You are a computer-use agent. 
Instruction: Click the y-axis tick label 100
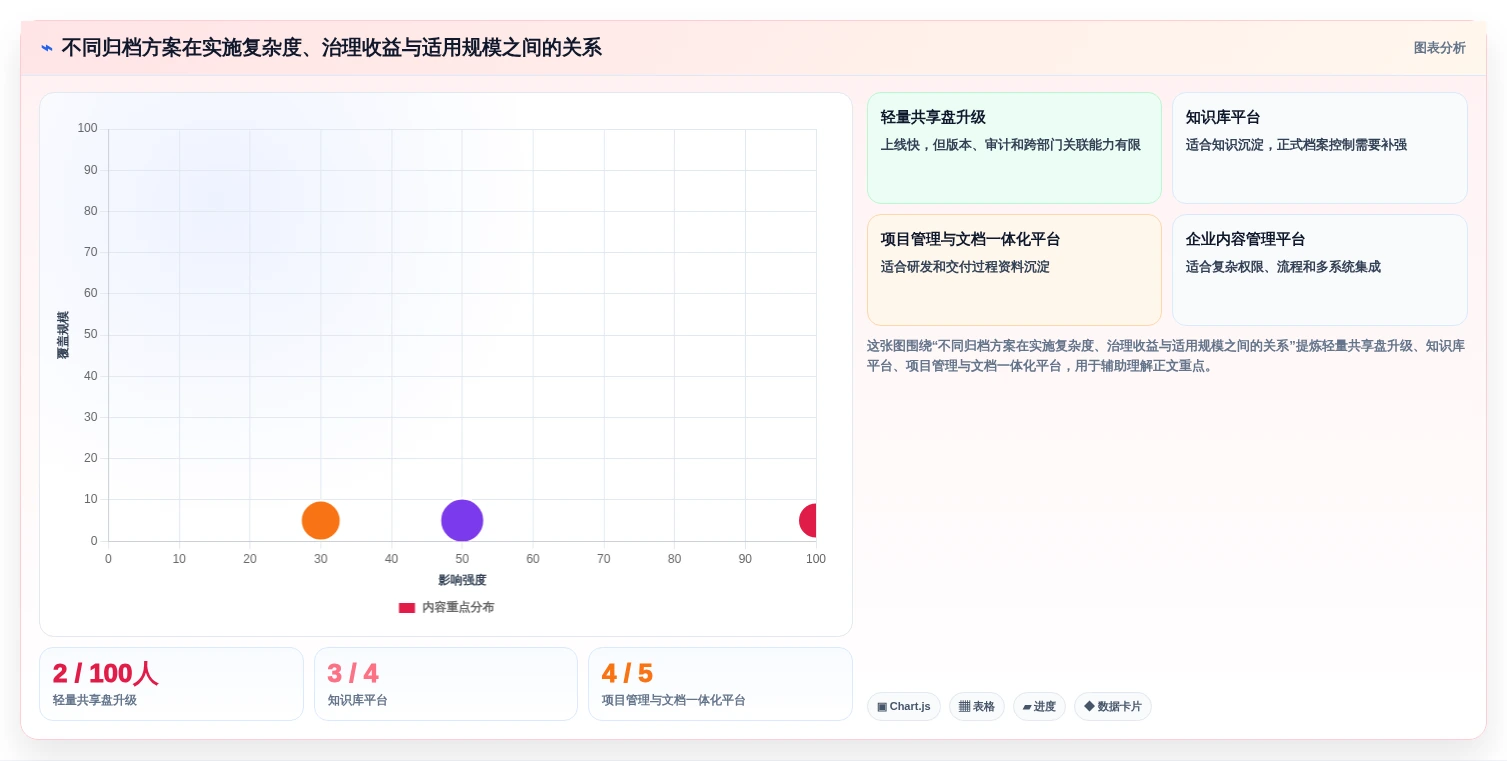point(87,128)
